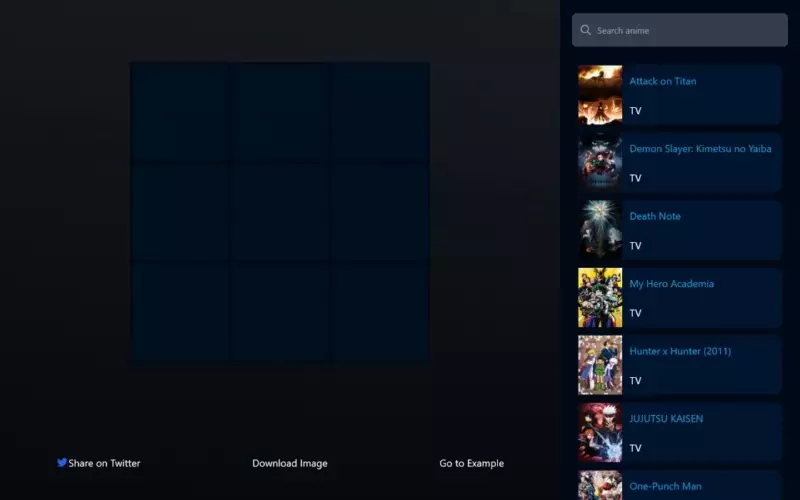The image size is (800, 500).
Task: Click the Twitter bird icon
Action: [62, 463]
